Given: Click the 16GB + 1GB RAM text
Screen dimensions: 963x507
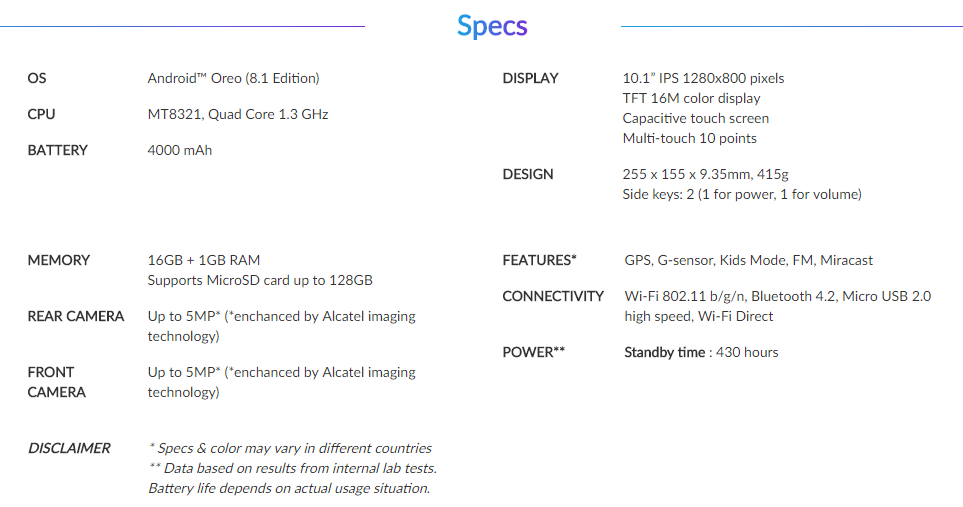Looking at the screenshot, I should click(x=204, y=260).
